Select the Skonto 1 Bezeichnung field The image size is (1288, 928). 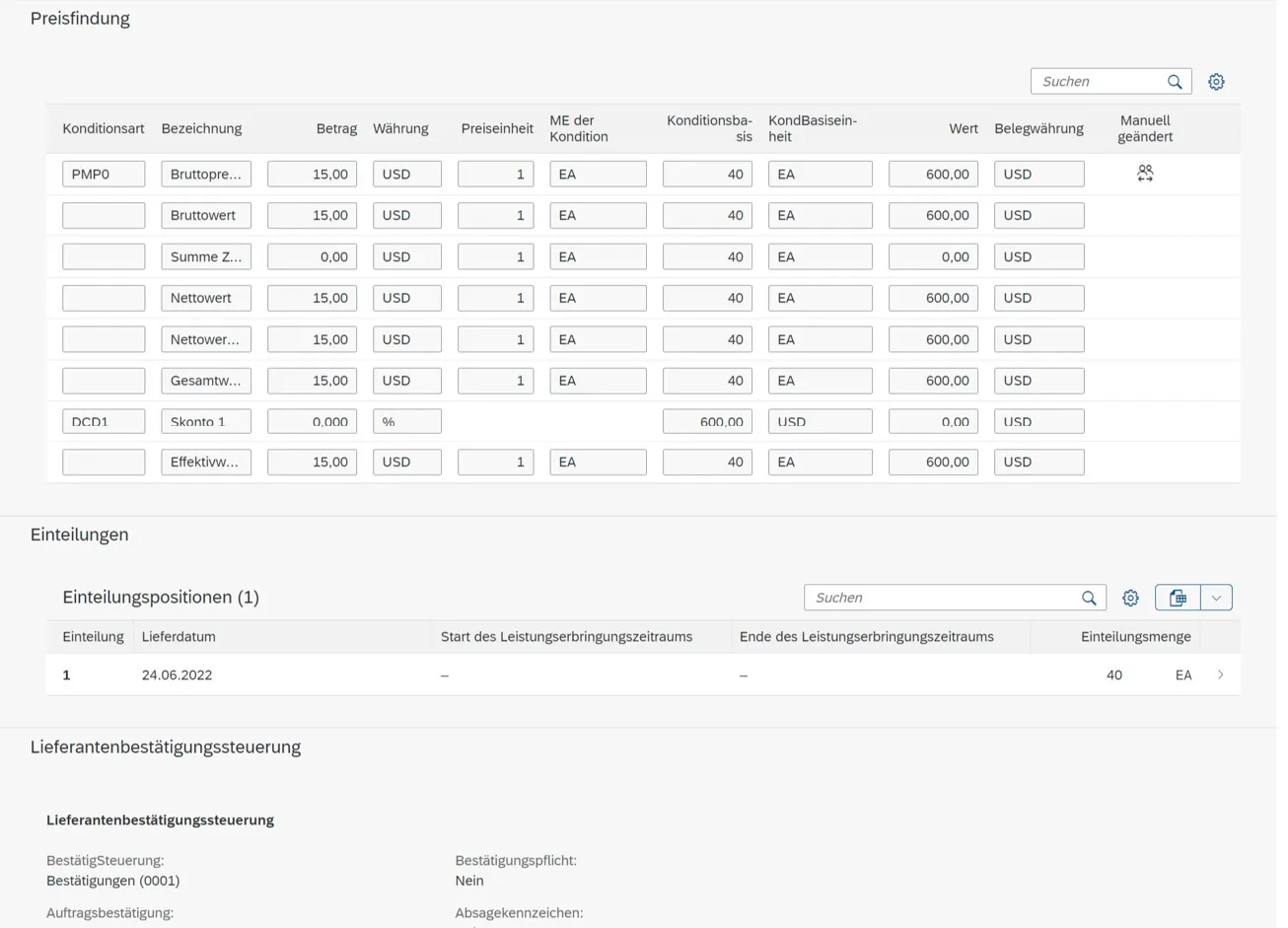(206, 421)
